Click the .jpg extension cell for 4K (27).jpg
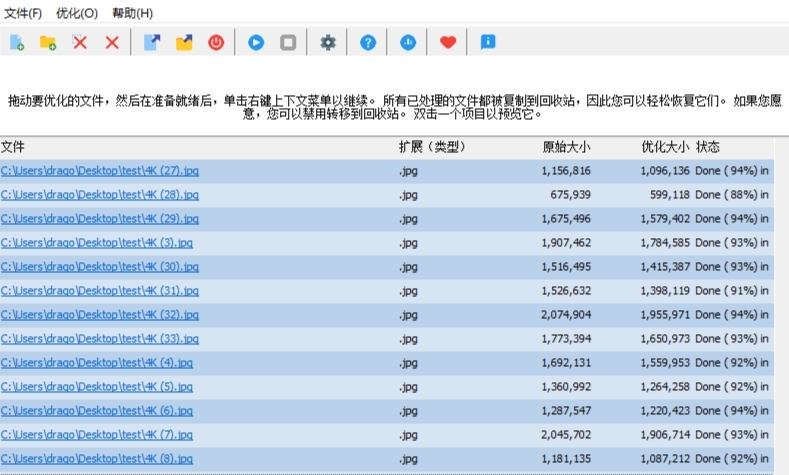789x475 pixels. coord(408,171)
